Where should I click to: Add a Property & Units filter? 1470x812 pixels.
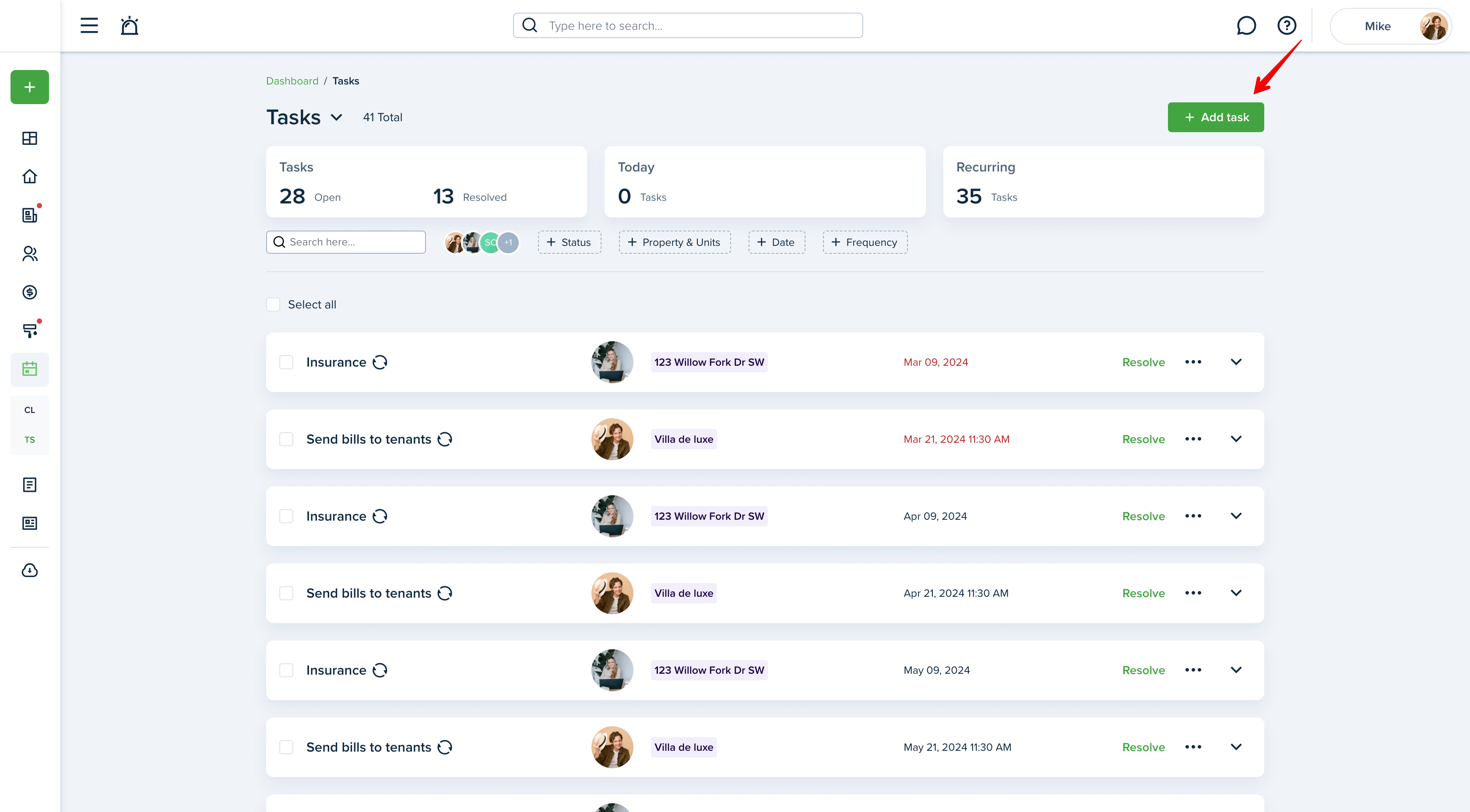pyautogui.click(x=675, y=242)
